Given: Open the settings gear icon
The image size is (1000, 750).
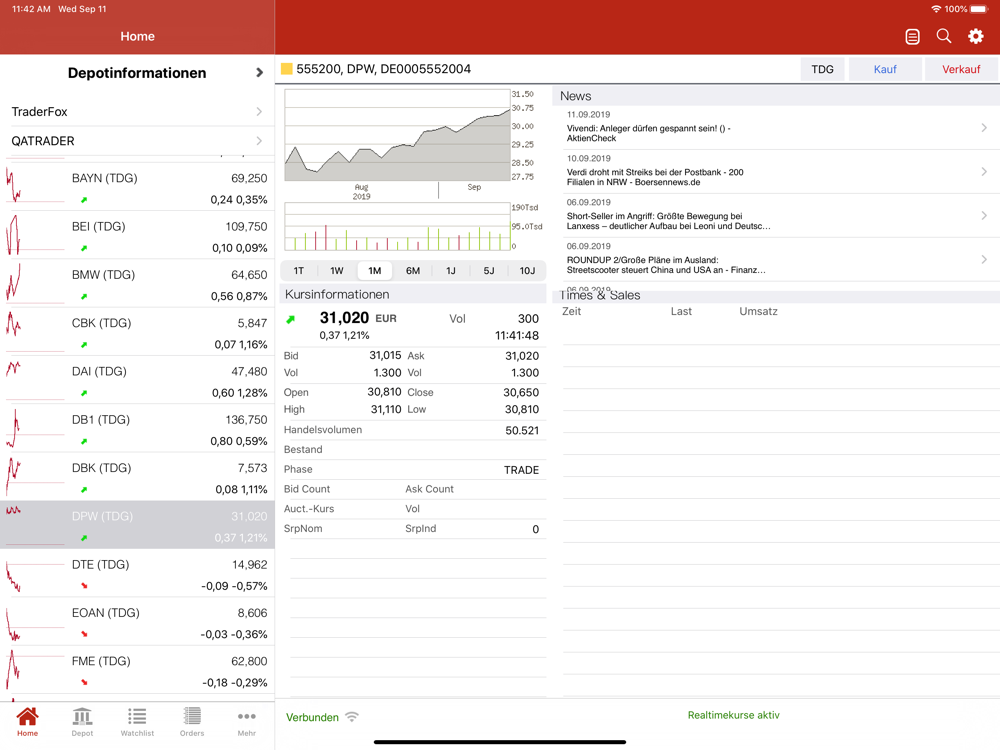Looking at the screenshot, I should point(975,36).
